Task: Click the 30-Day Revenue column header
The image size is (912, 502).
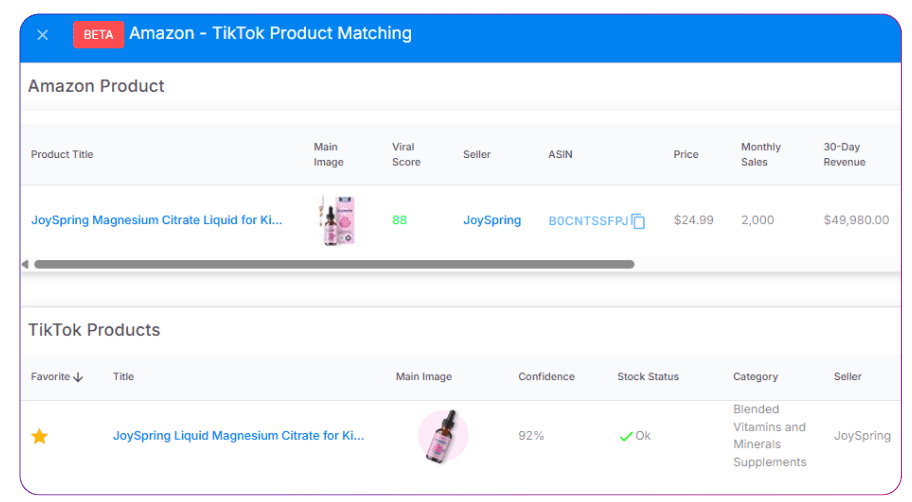Action: [844, 154]
